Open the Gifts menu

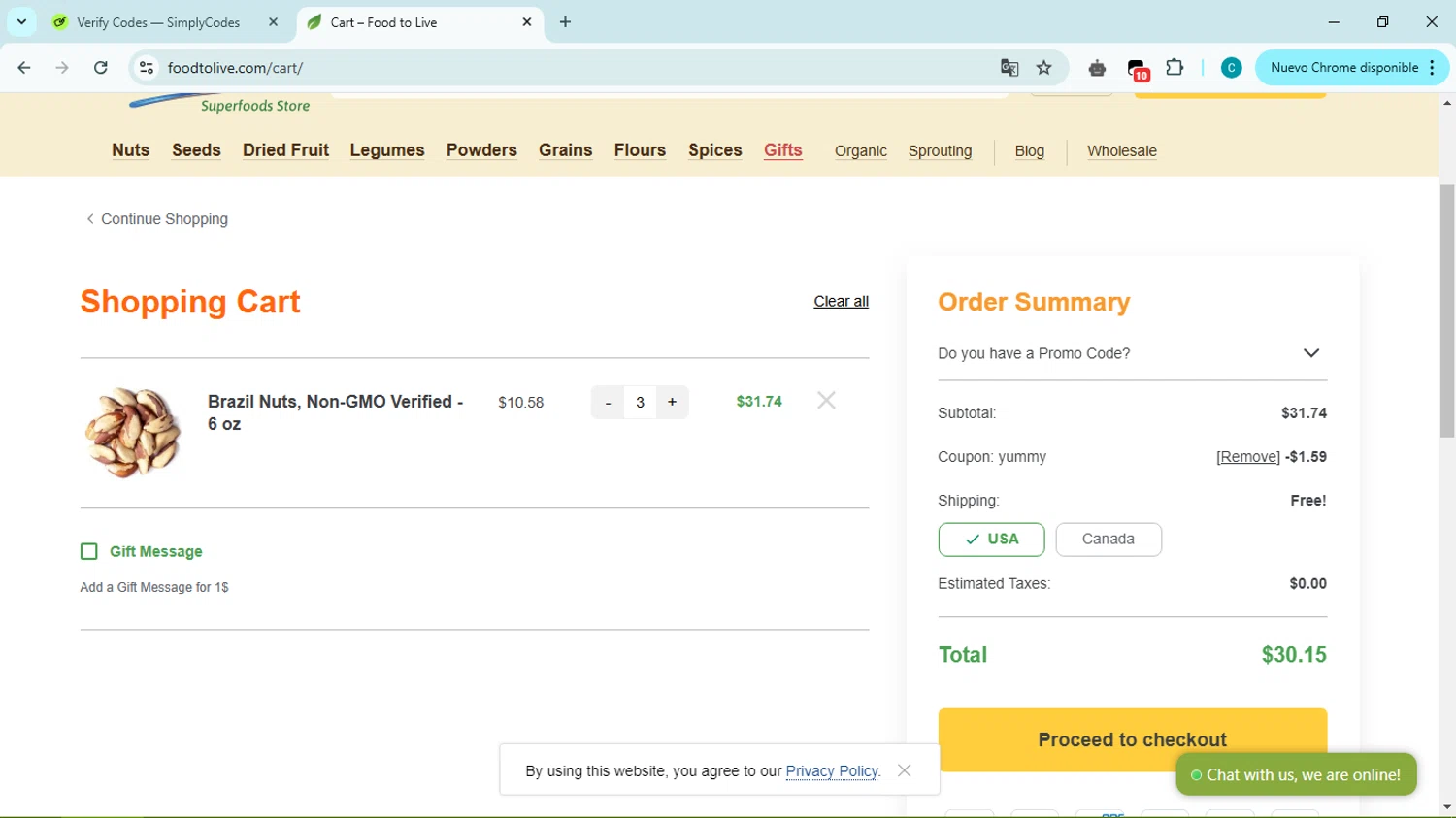coord(783,150)
